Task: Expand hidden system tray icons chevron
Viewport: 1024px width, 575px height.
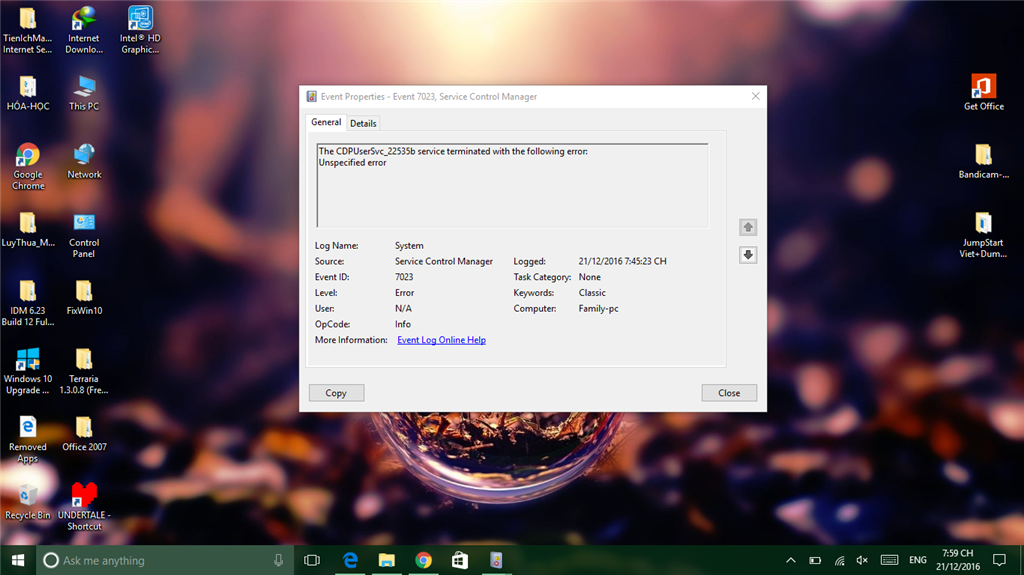Action: [791, 560]
